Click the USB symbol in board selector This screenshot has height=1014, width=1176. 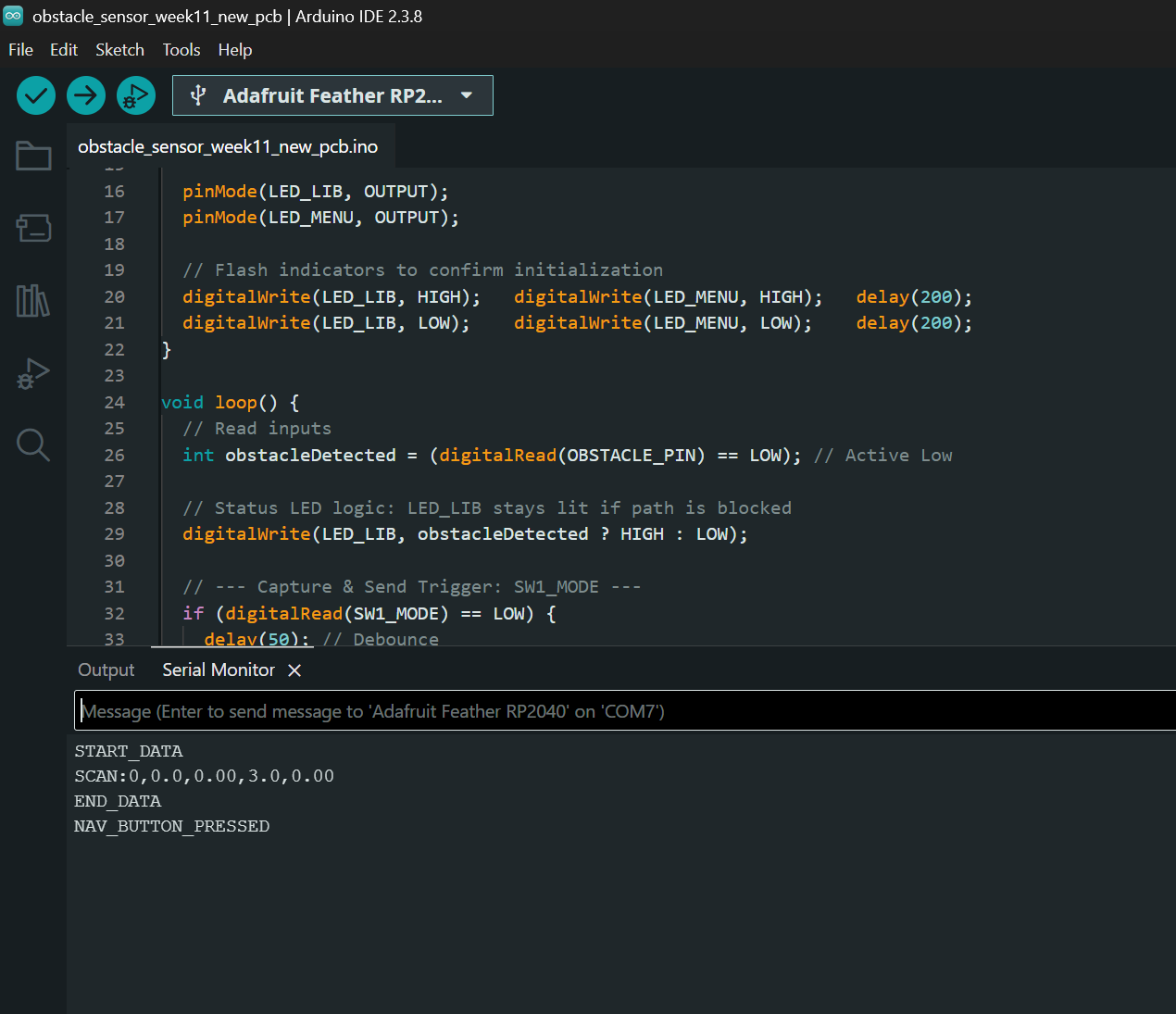click(197, 95)
